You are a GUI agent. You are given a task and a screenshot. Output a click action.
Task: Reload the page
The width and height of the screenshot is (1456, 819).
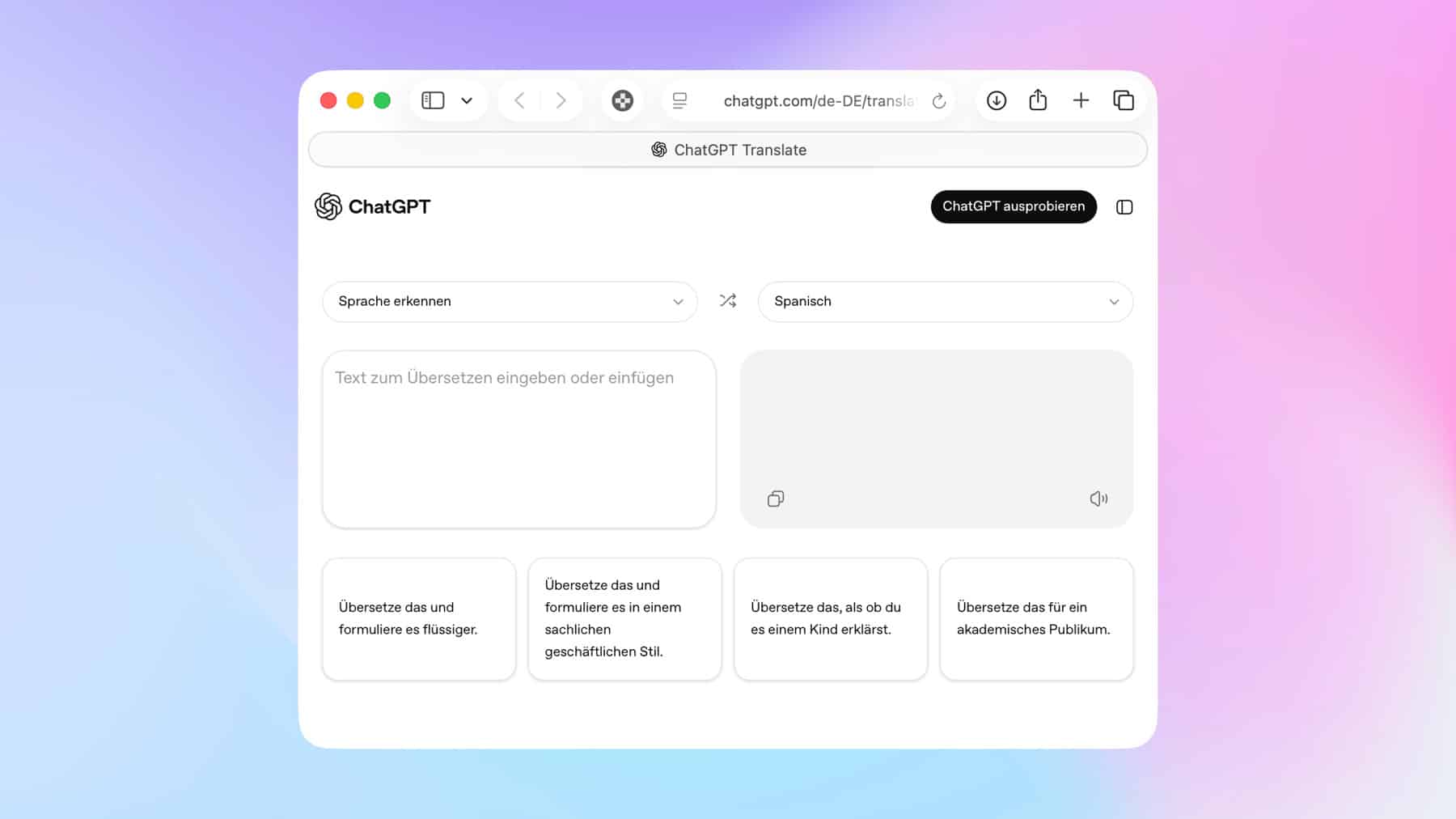[x=938, y=101]
